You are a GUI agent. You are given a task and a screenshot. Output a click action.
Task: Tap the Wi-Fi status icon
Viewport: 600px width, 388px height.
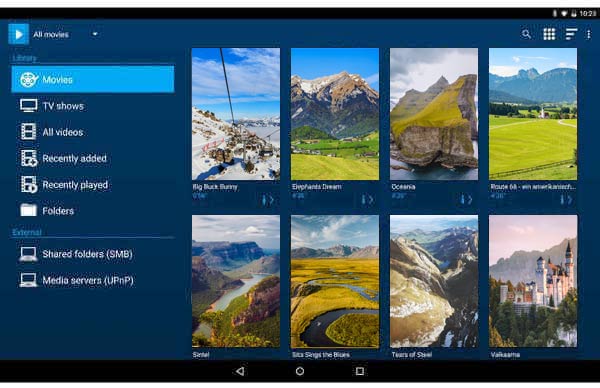point(564,13)
